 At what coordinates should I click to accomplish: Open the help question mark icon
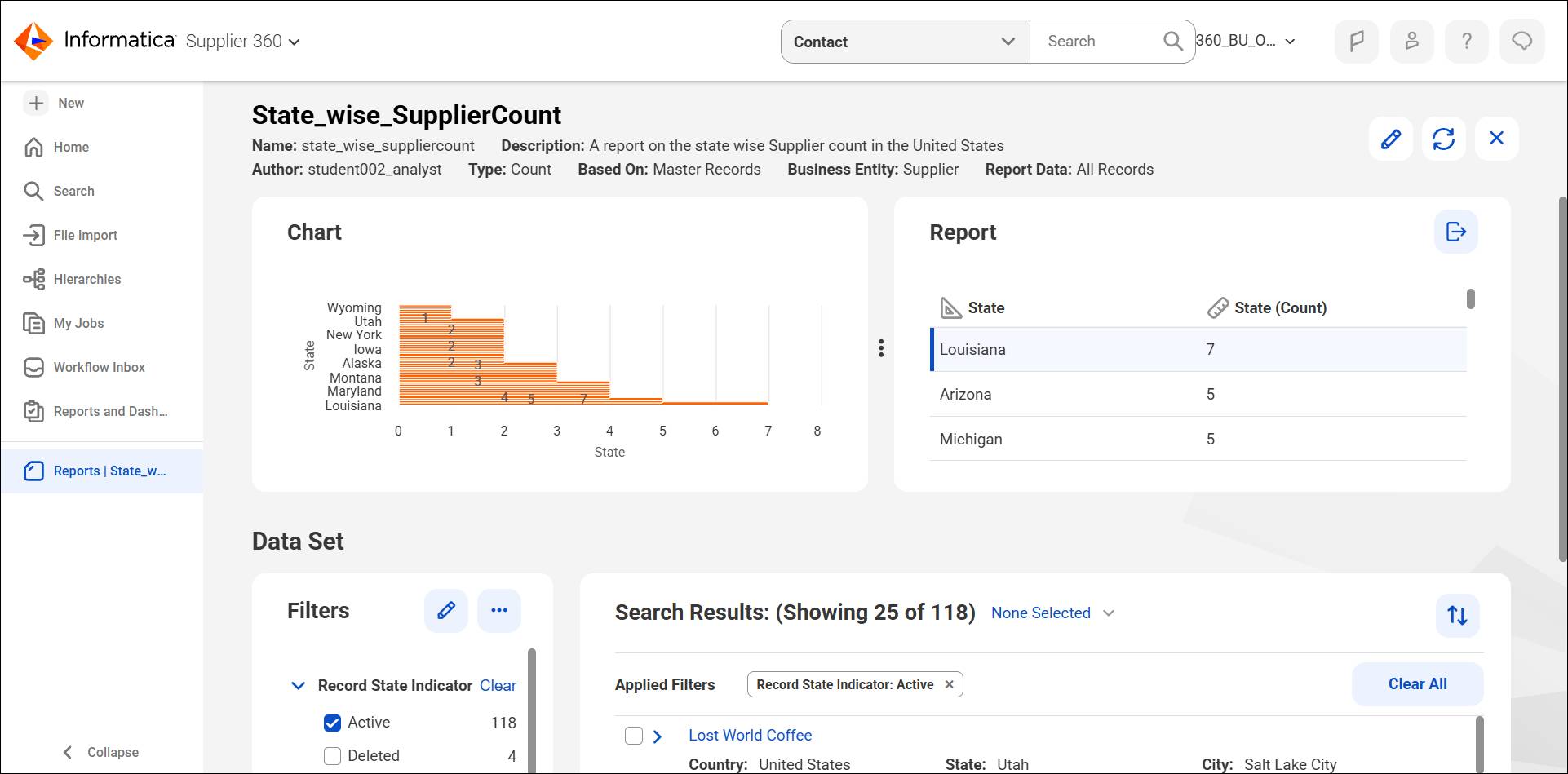pos(1467,41)
